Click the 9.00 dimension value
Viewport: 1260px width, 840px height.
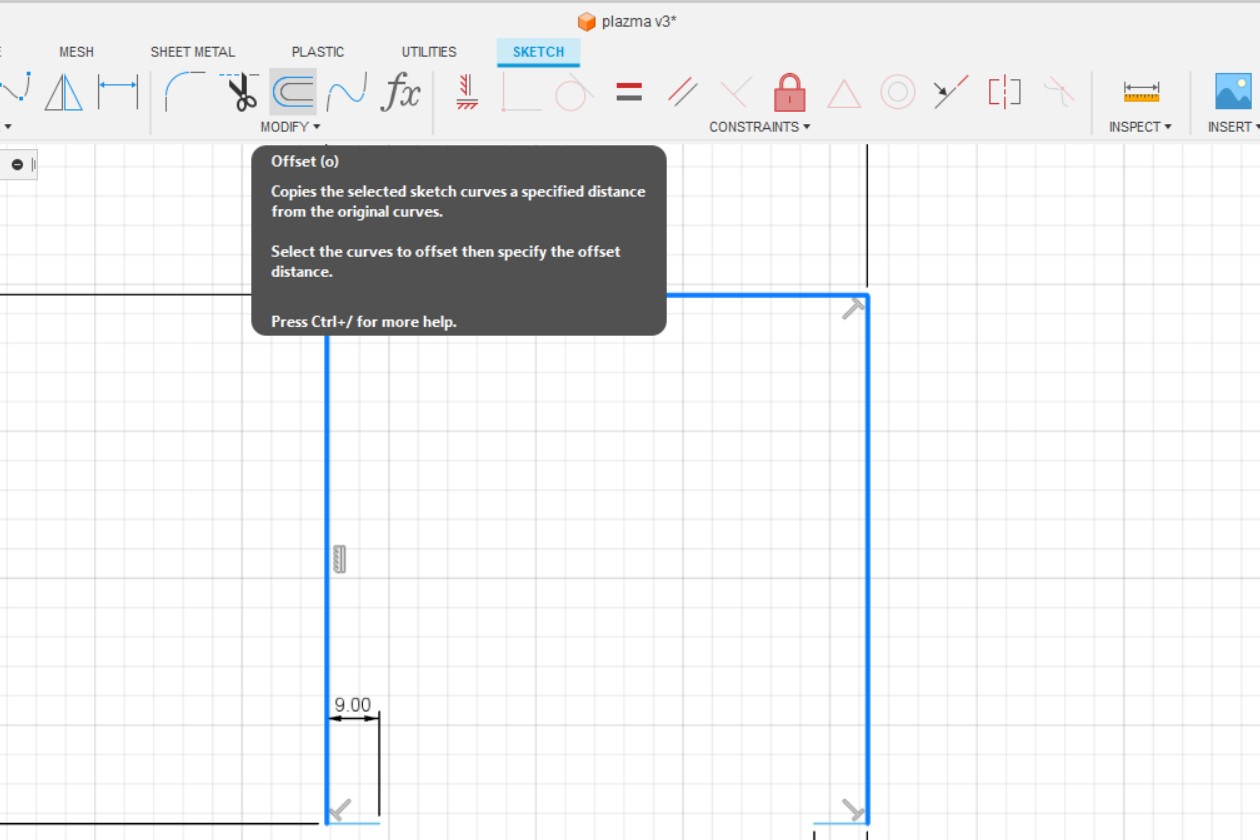354,704
